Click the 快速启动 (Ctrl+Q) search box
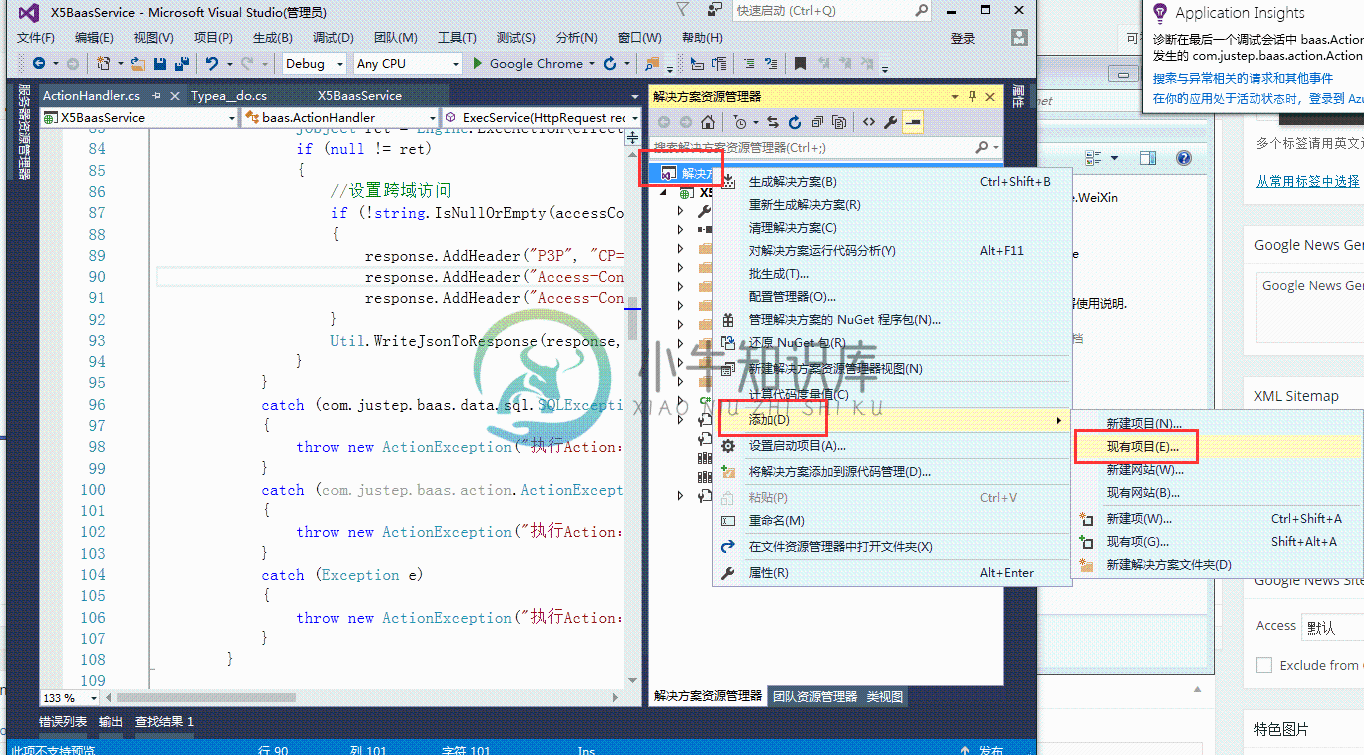This screenshot has height=755, width=1364. point(831,10)
